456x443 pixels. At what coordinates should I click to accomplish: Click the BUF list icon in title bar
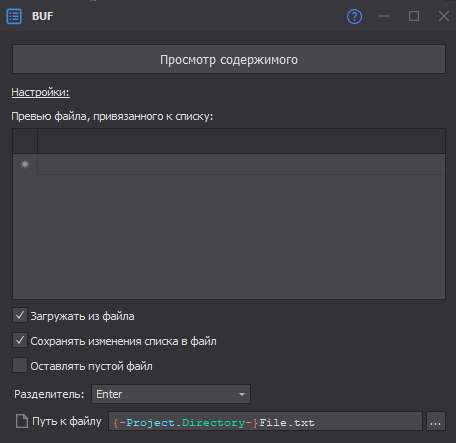pyautogui.click(x=14, y=16)
